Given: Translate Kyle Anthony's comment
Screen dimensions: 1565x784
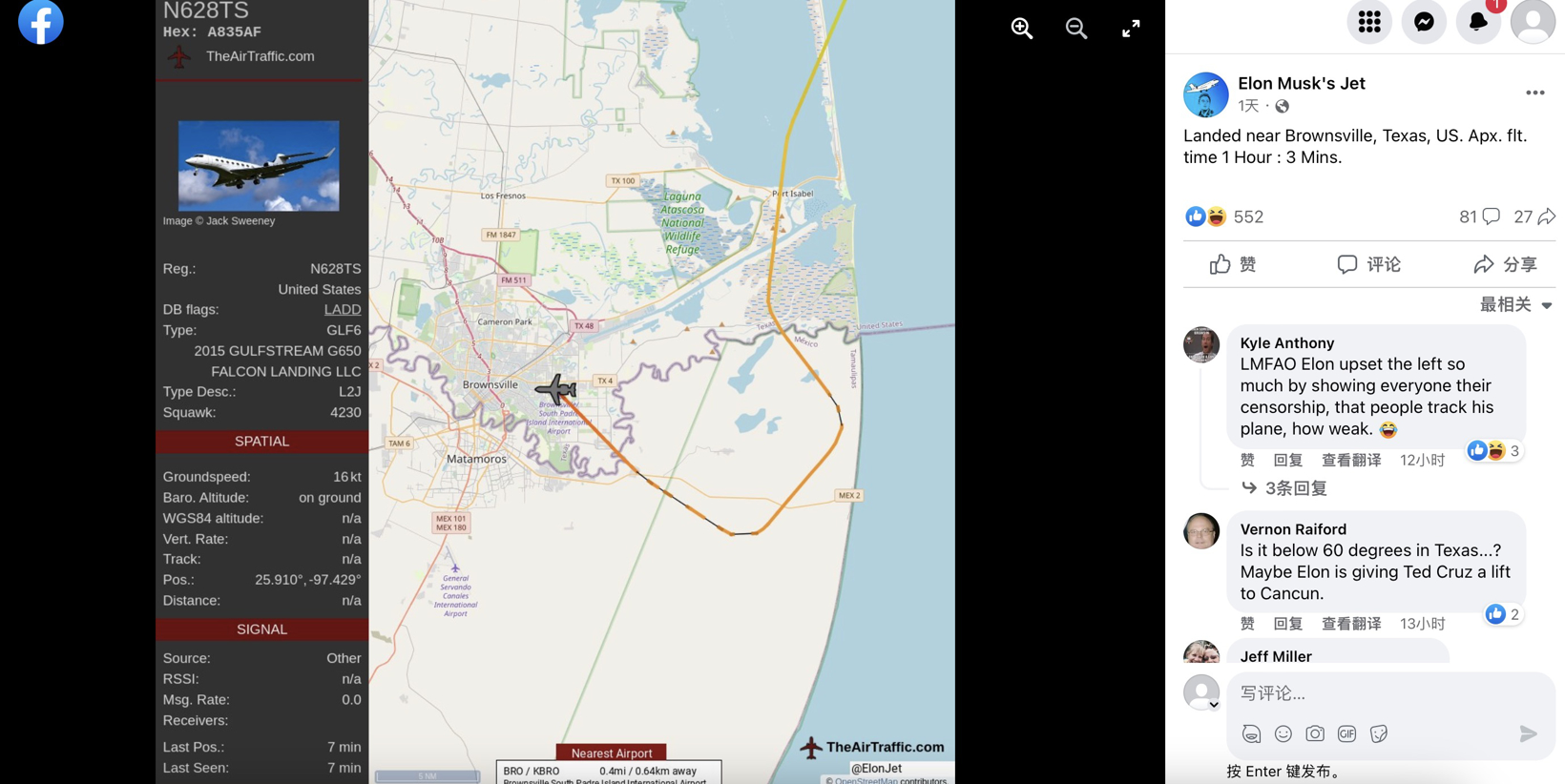Looking at the screenshot, I should tap(1351, 460).
